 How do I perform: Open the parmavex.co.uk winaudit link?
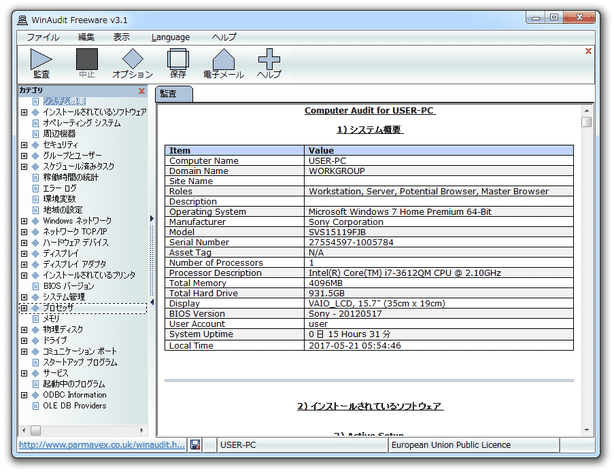click(x=101, y=445)
